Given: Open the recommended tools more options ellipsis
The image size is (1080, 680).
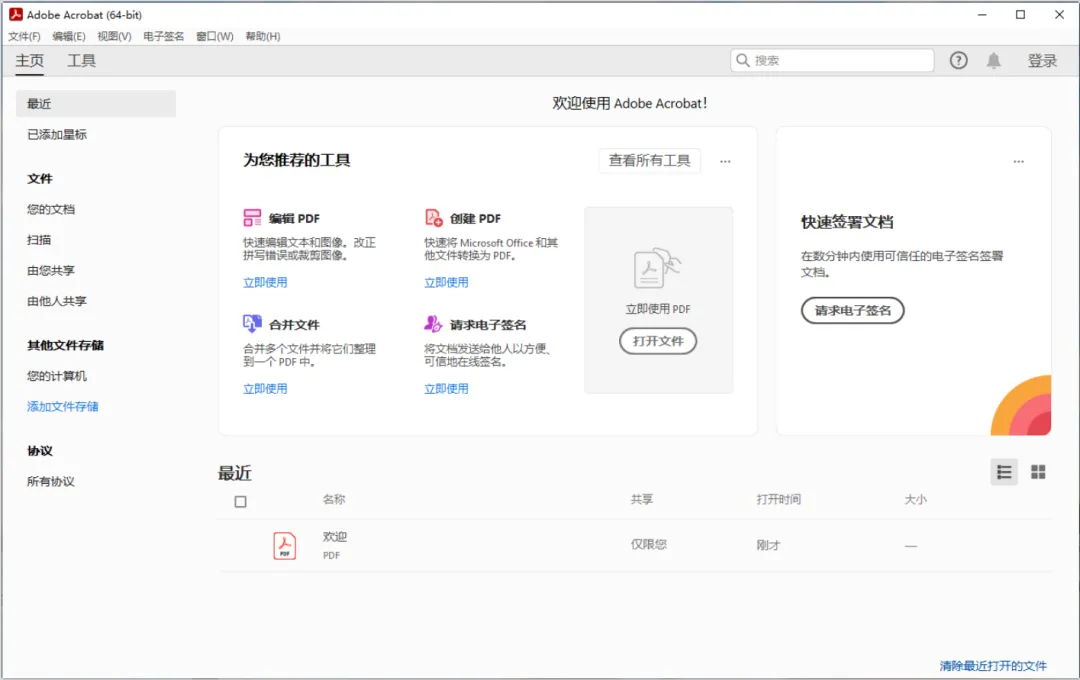Looking at the screenshot, I should click(725, 161).
